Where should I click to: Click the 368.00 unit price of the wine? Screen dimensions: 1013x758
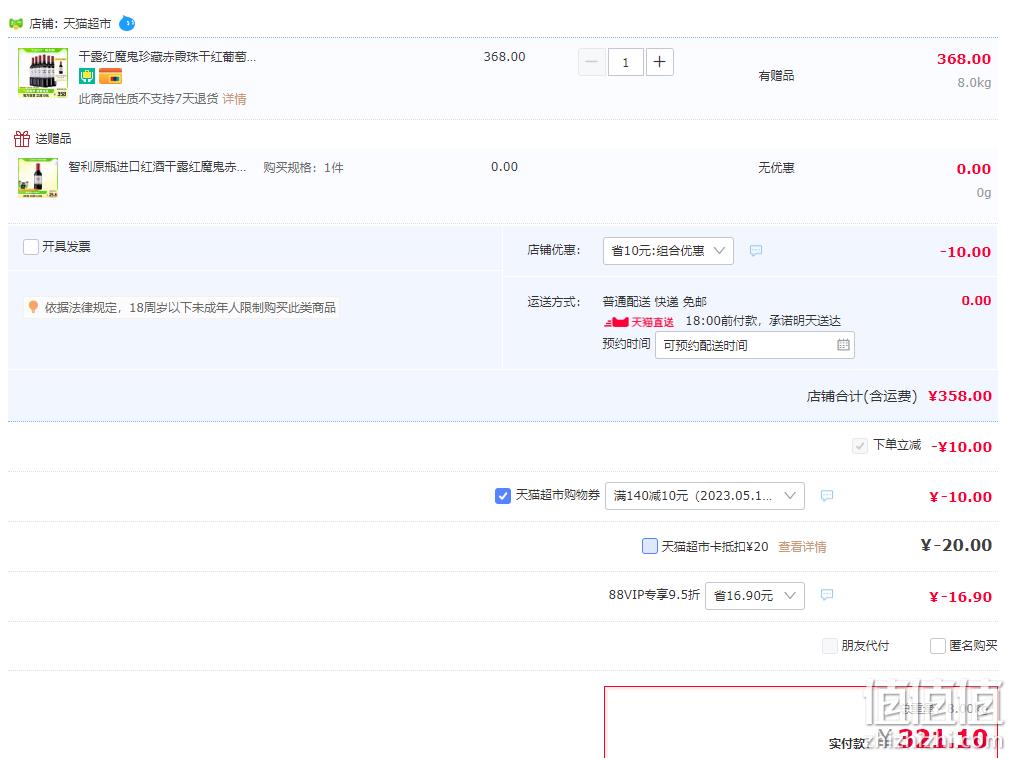504,57
